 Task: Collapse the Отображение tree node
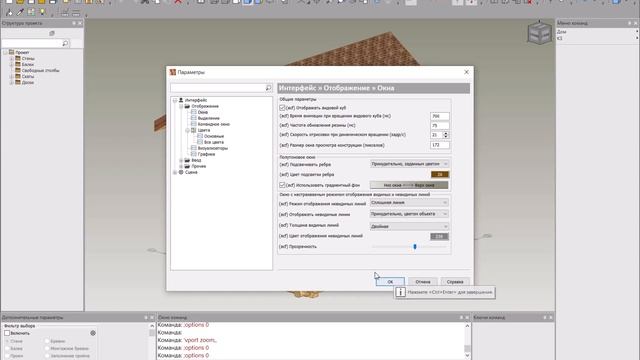click(181, 106)
